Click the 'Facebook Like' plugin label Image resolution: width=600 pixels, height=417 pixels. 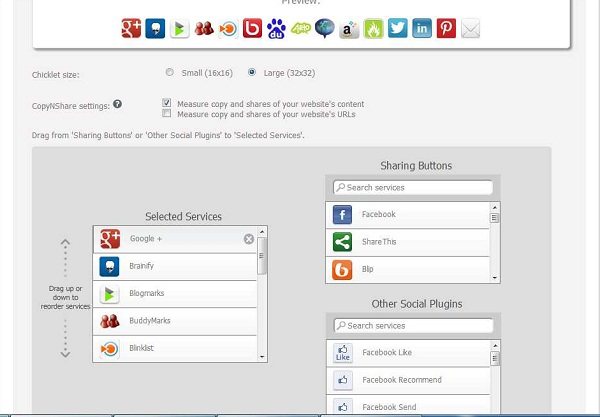[387, 352]
